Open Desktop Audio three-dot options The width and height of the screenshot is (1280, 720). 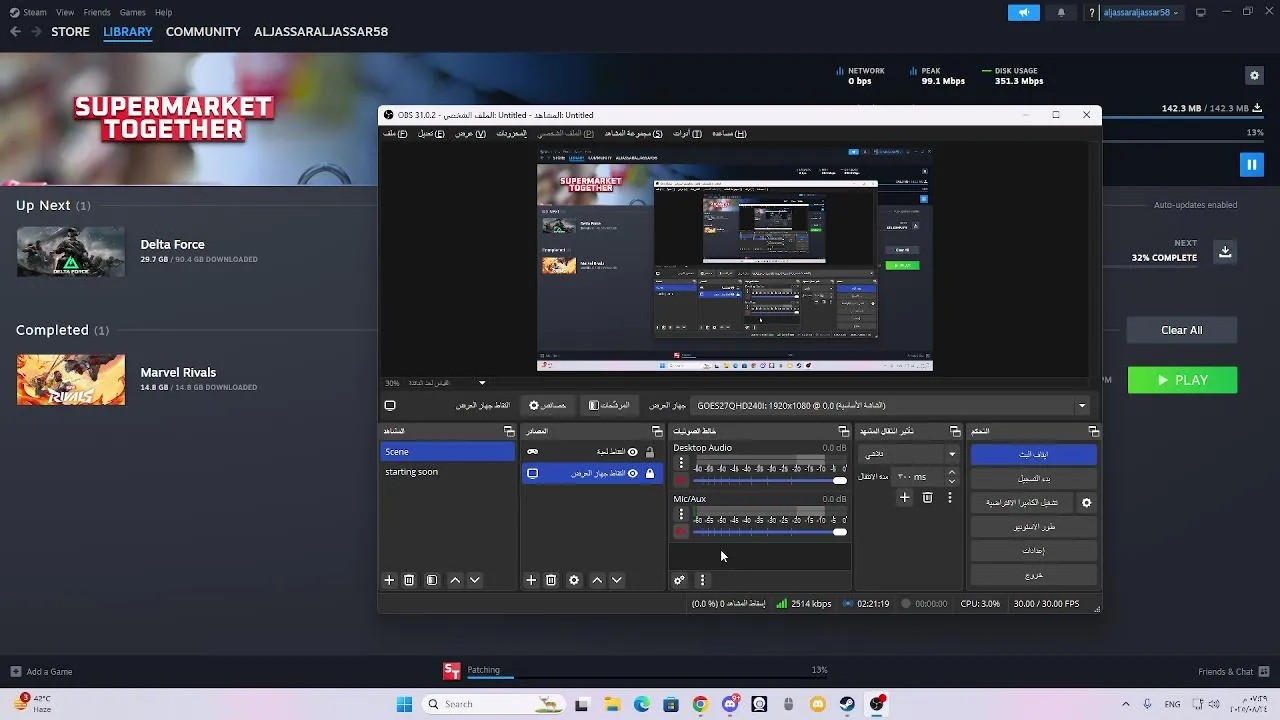tap(681, 463)
